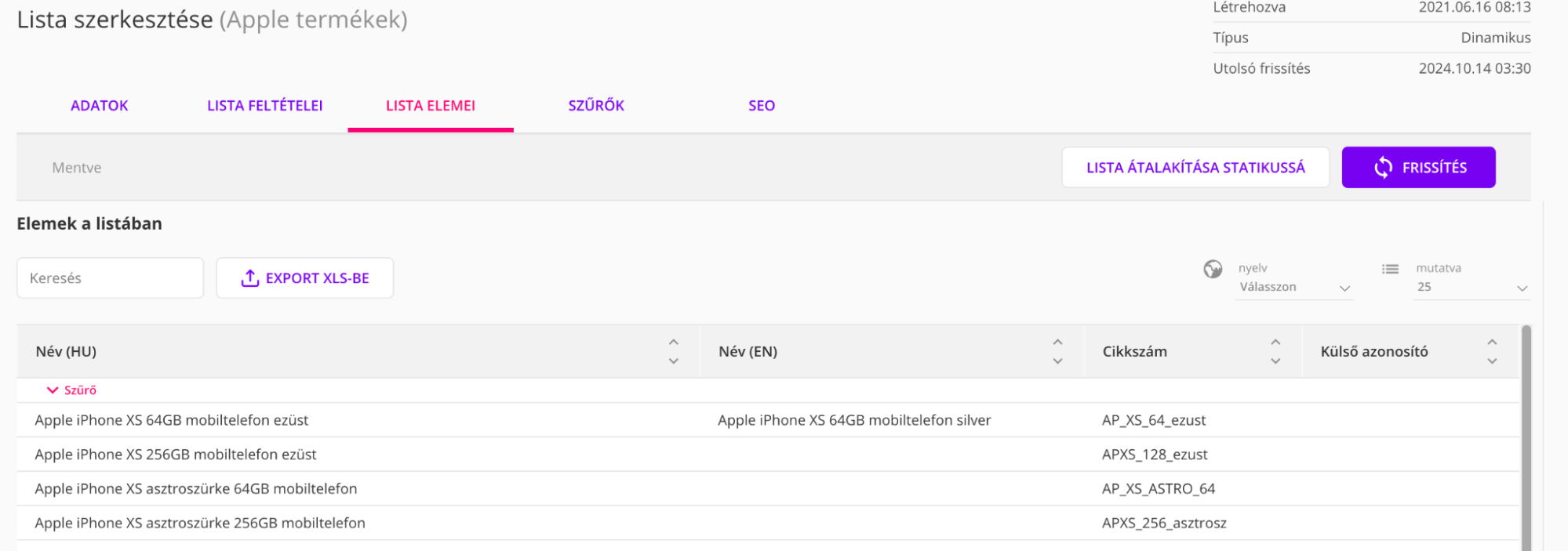Click the globe language icon
Screen dimensions: 1568x551
click(x=1213, y=270)
